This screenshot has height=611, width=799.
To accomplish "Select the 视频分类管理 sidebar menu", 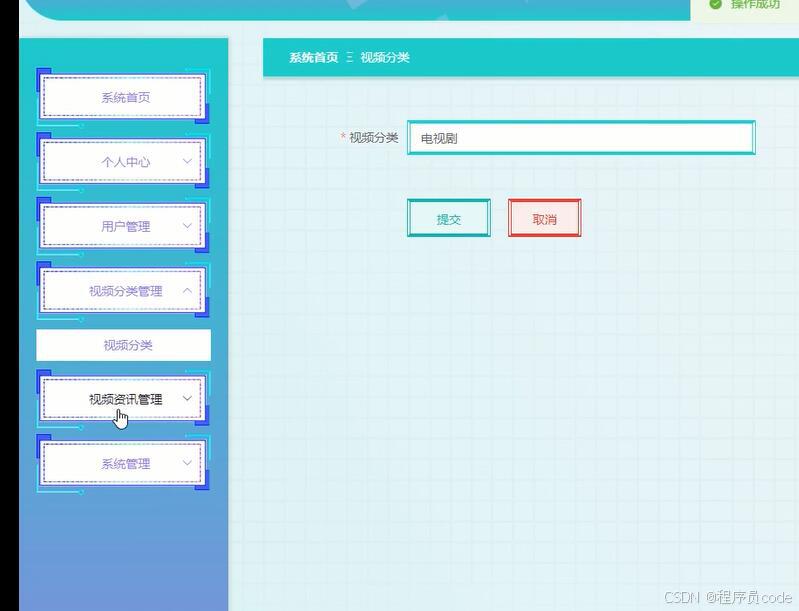I will [123, 290].
